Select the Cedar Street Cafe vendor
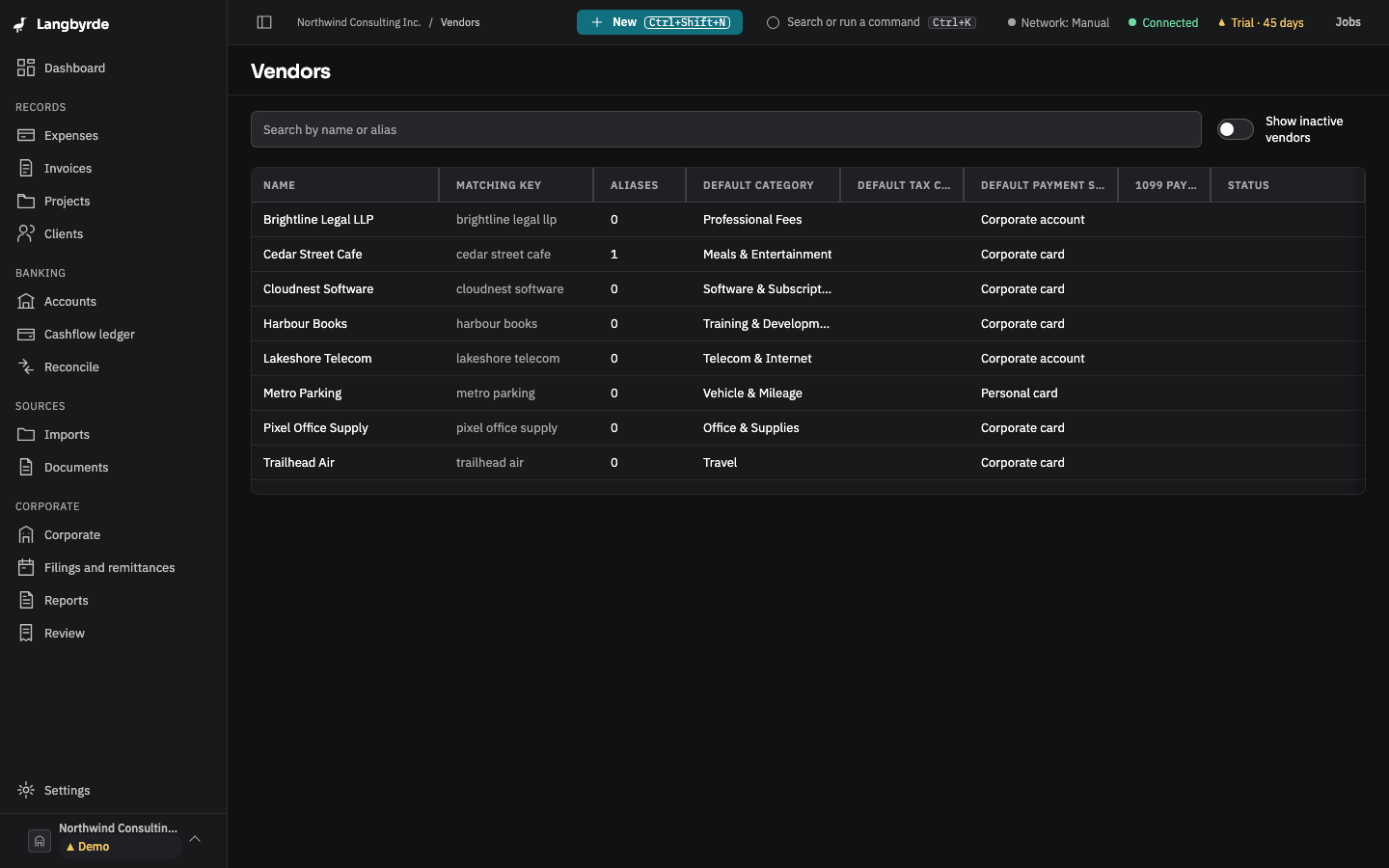1389x868 pixels. (x=808, y=255)
